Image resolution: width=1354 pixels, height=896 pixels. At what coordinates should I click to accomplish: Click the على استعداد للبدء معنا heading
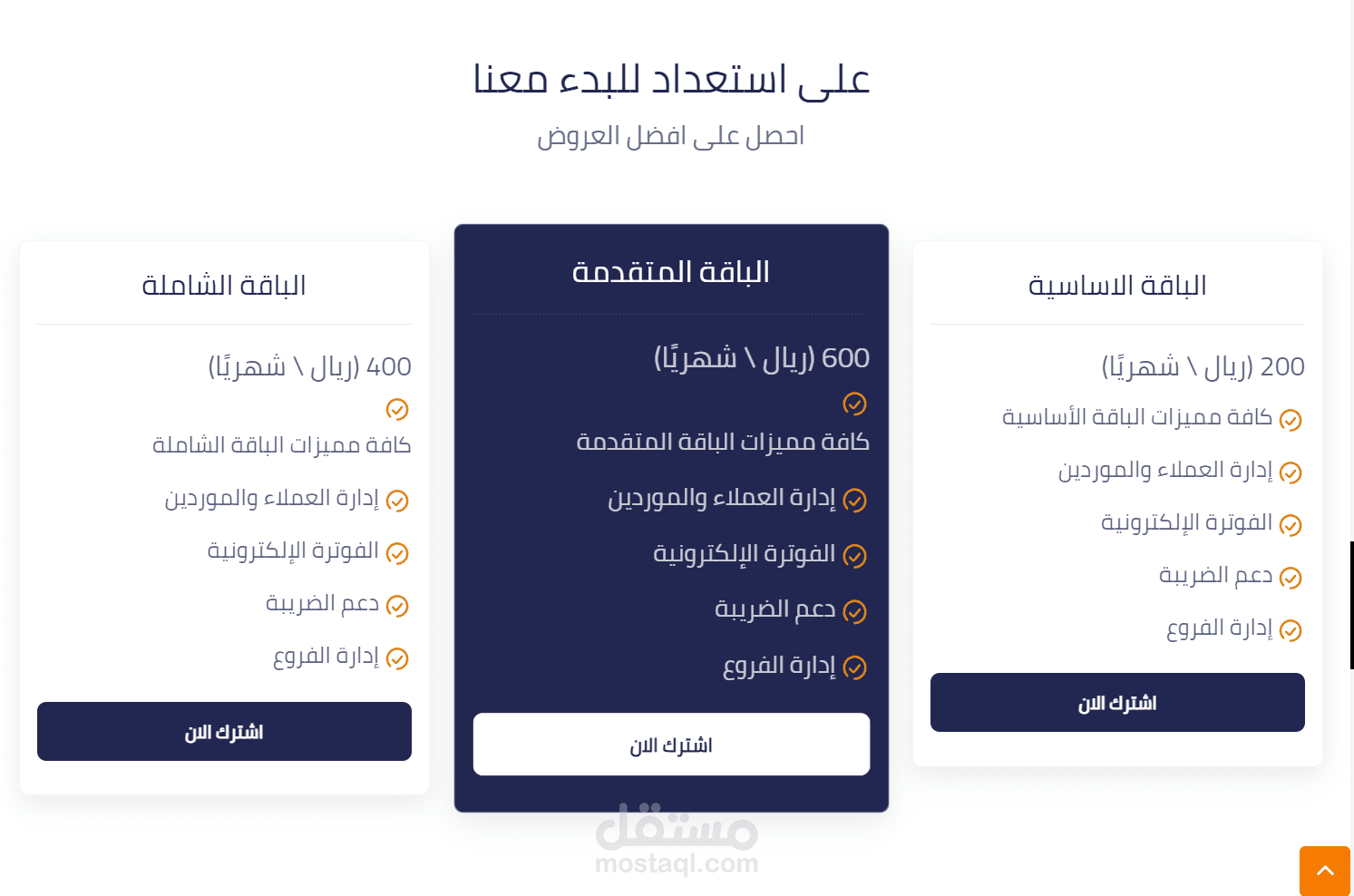click(671, 80)
